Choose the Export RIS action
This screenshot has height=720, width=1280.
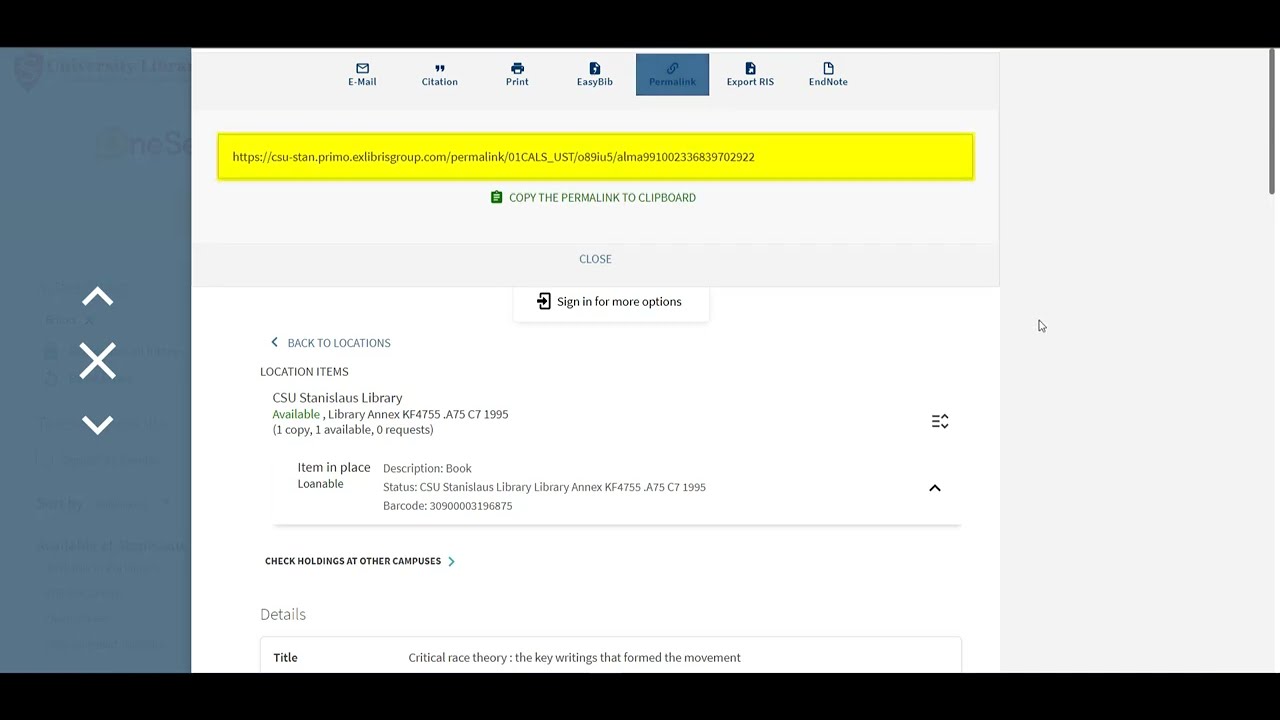click(x=750, y=75)
